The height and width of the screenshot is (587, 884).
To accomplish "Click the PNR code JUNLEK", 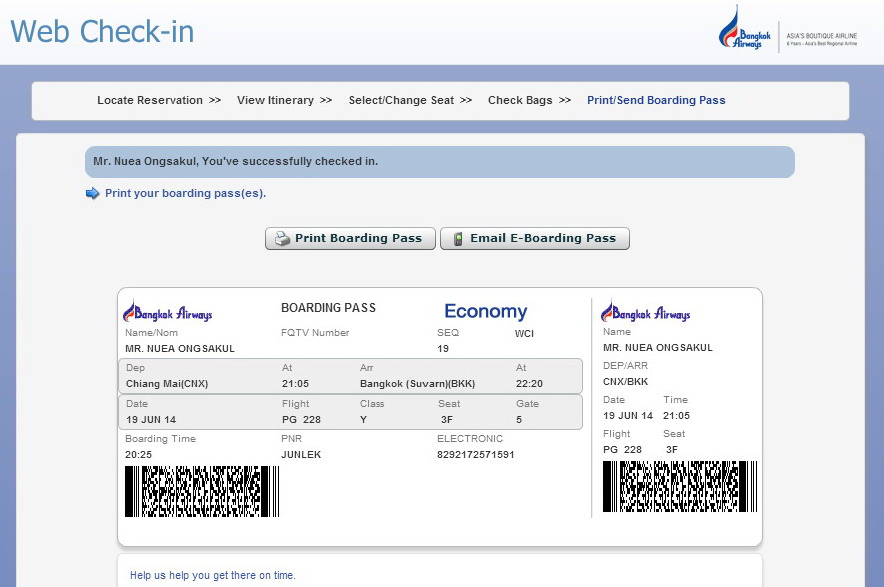I will coord(301,454).
